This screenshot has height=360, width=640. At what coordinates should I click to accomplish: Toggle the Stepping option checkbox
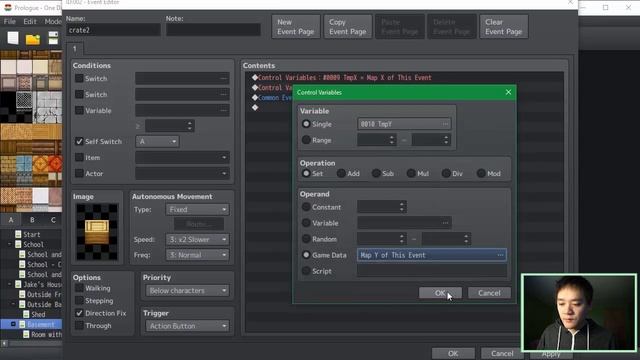pyautogui.click(x=79, y=301)
